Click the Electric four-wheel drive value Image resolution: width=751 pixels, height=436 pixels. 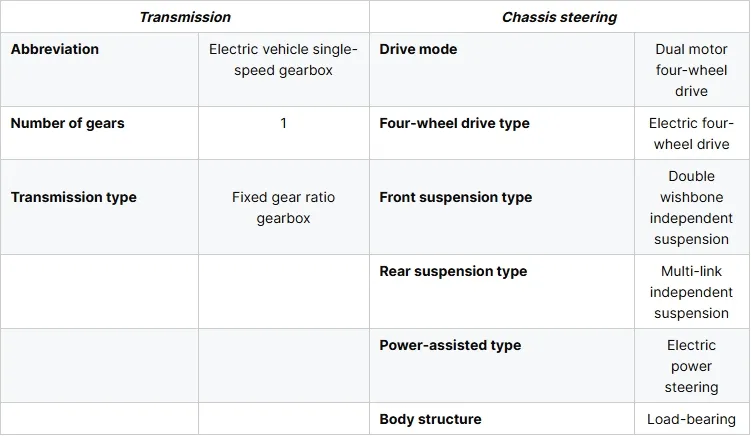pos(691,134)
